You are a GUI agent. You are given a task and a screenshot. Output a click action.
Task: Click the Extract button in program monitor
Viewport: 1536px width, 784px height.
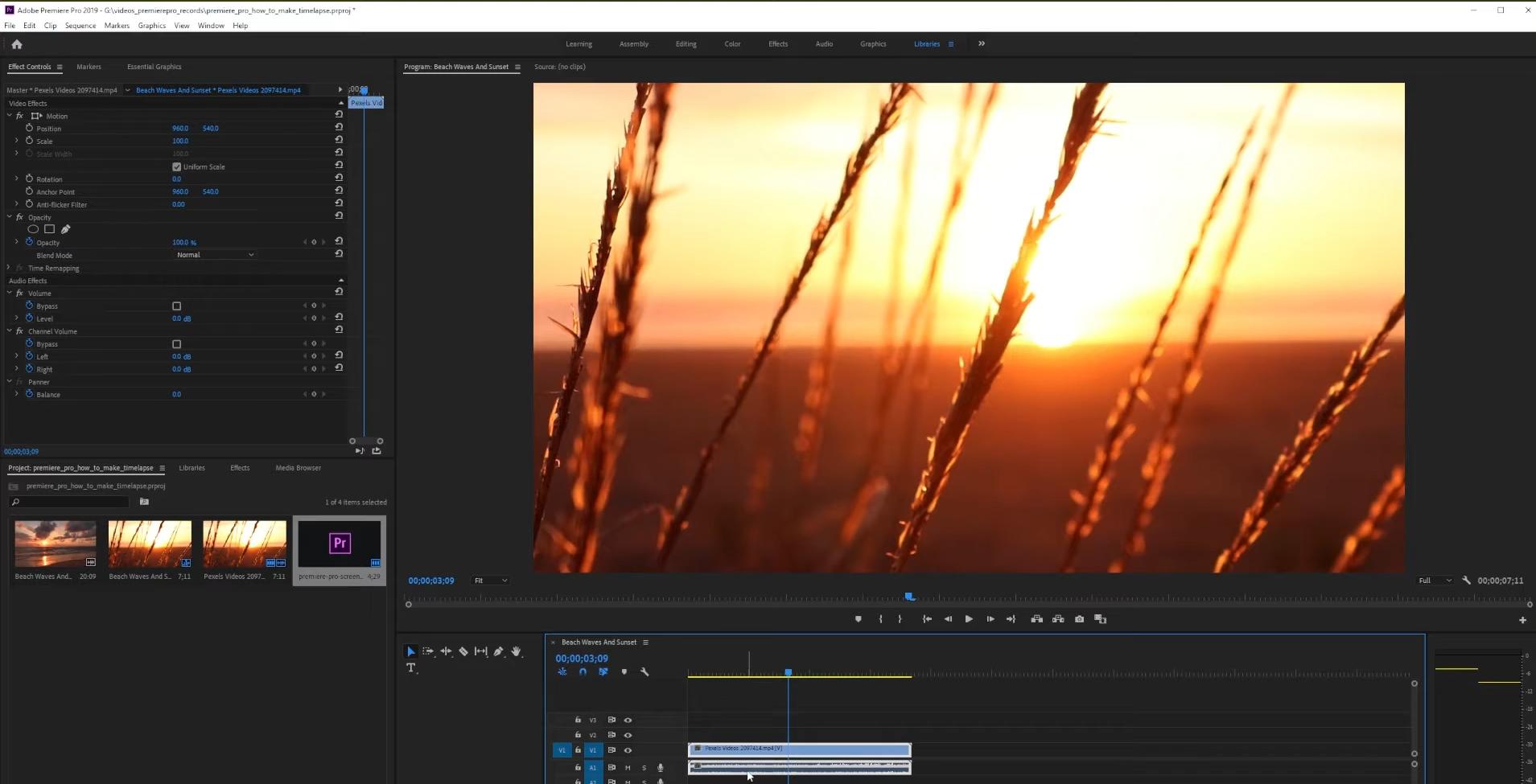[1058, 619]
